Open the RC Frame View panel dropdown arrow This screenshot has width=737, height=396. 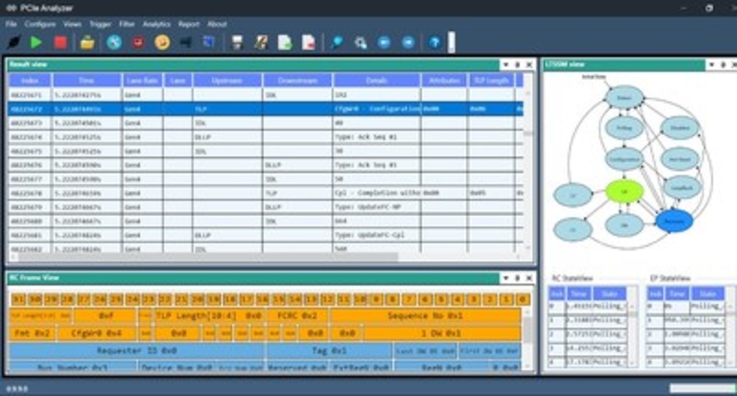pos(506,278)
